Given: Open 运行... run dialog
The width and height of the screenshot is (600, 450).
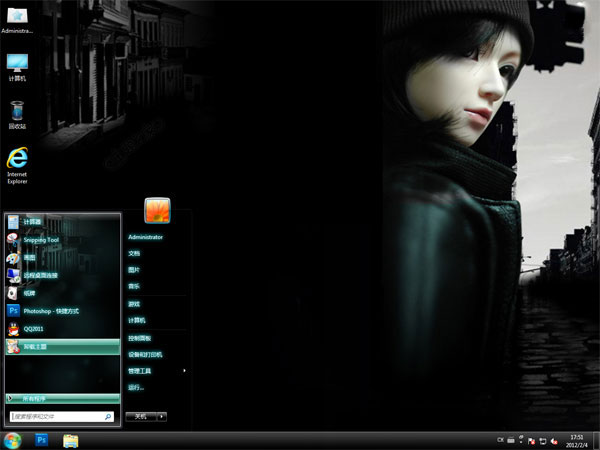Looking at the screenshot, I should (x=136, y=388).
